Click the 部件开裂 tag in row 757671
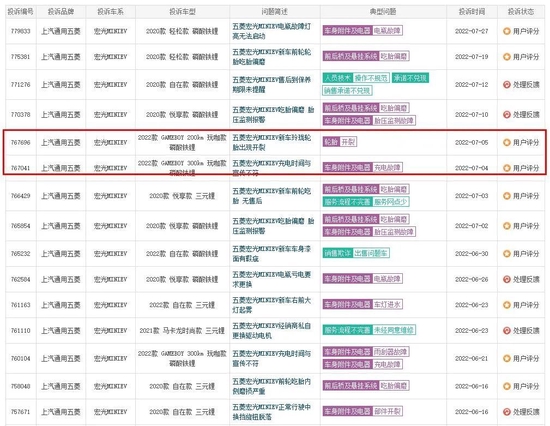The image size is (550, 426). click(x=387, y=411)
